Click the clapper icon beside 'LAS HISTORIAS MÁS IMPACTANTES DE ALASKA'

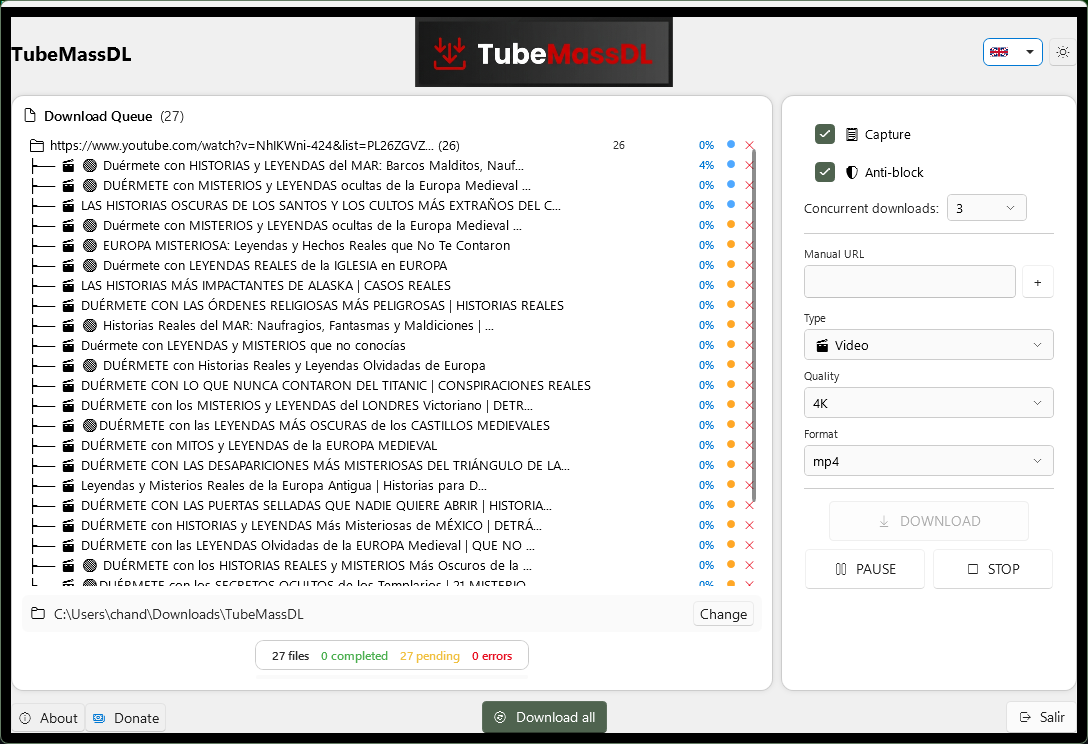click(x=68, y=285)
